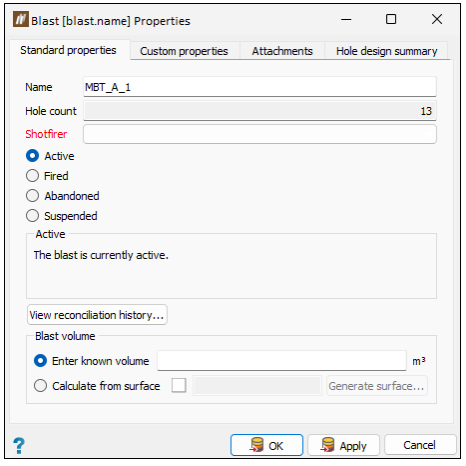466x466 pixels.
Task: Switch to the Custom properties tab
Action: point(184,51)
